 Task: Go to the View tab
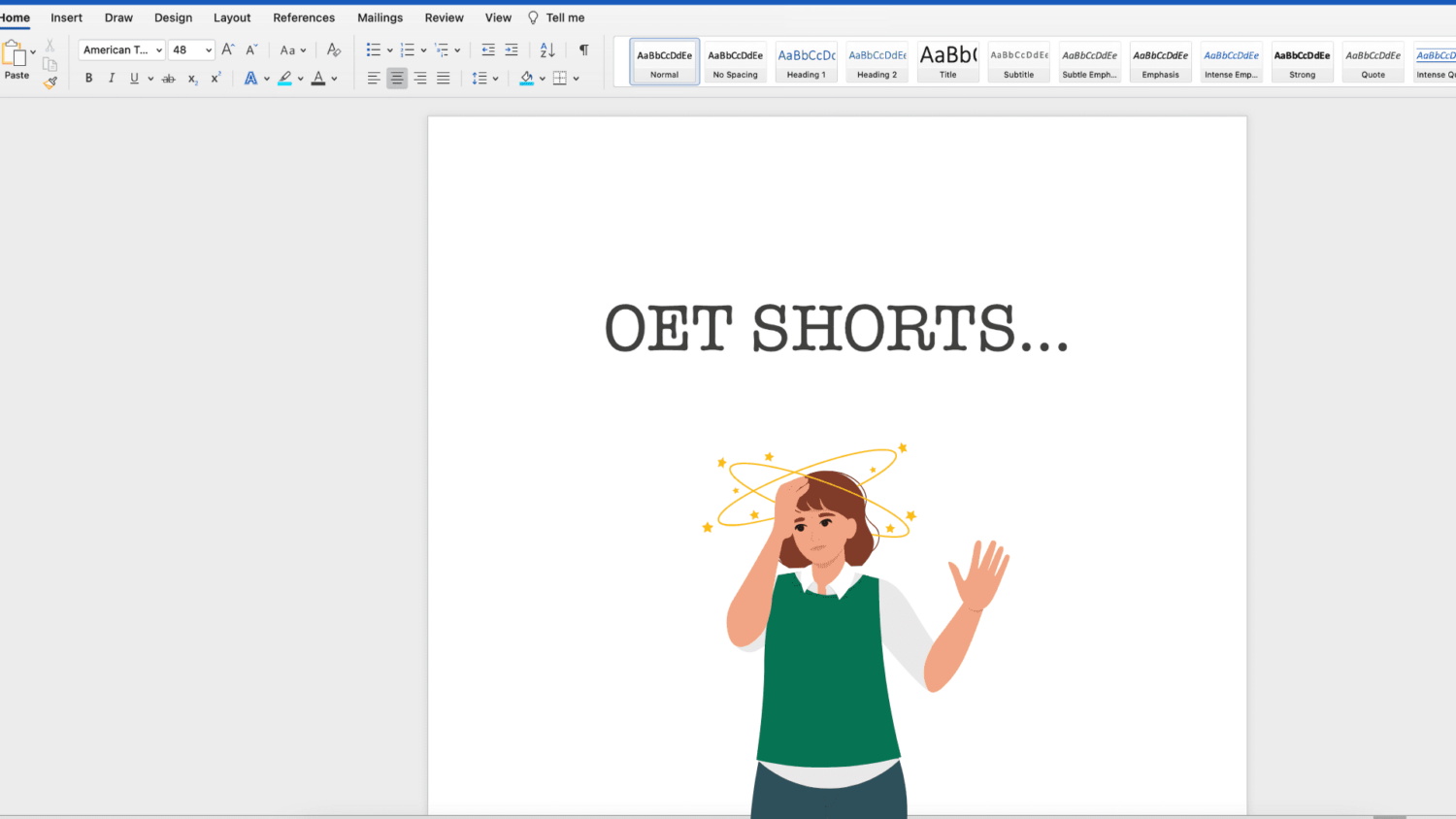click(x=498, y=17)
